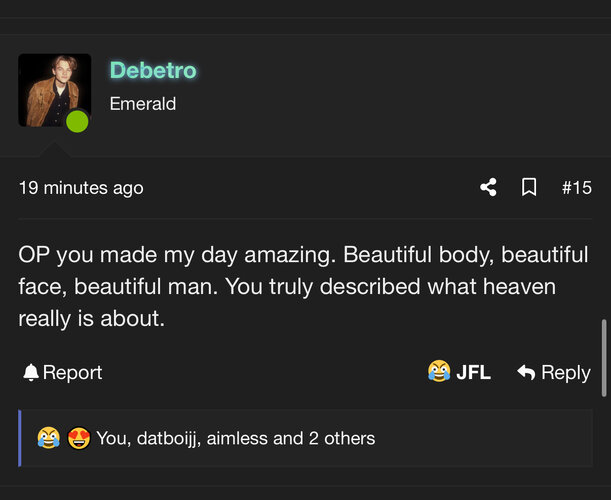Screen dimensions: 611x500
Task: Click the crying-laughing emoji in reactions bar
Action: [48, 438]
